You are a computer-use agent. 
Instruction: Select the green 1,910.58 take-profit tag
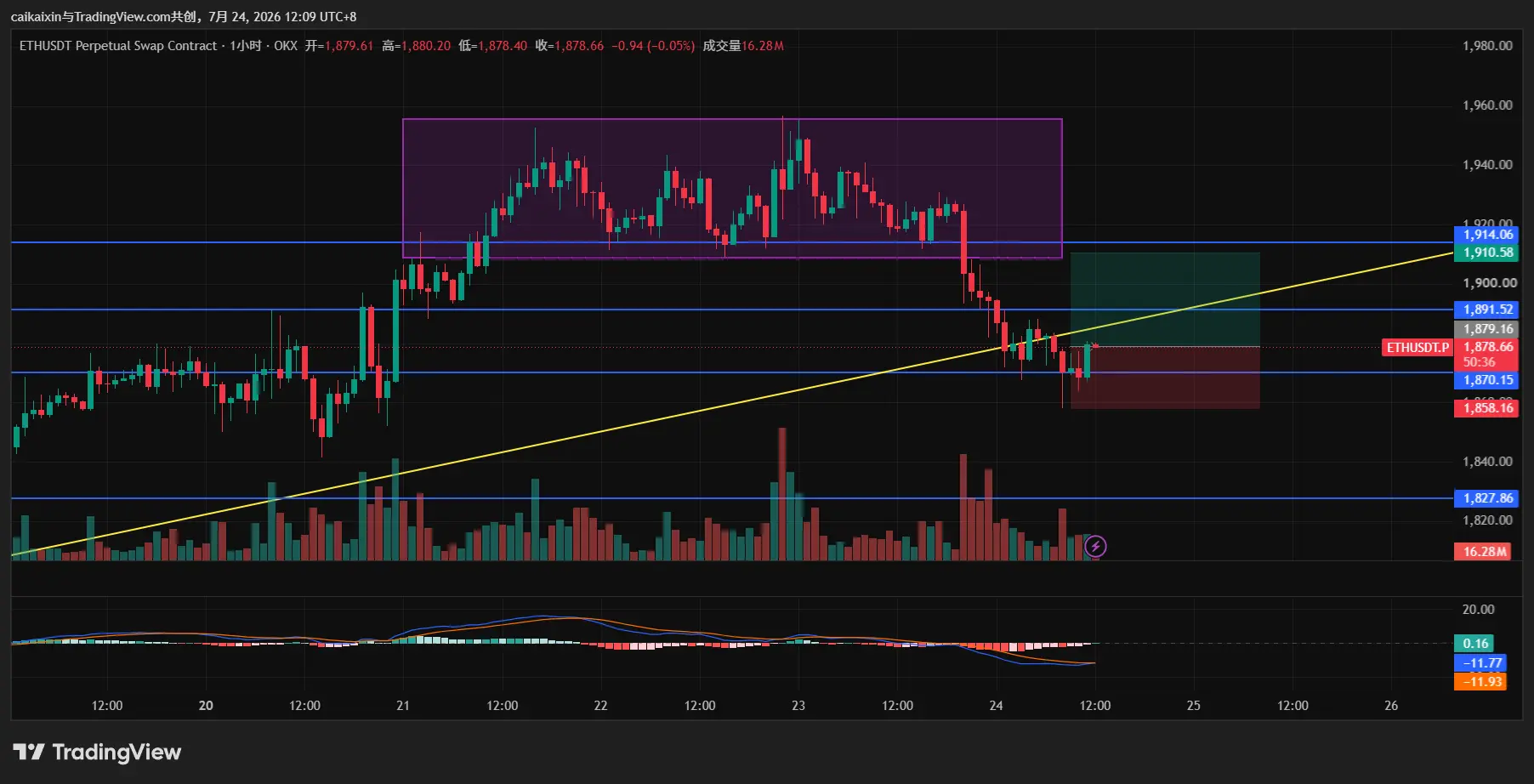tap(1488, 253)
